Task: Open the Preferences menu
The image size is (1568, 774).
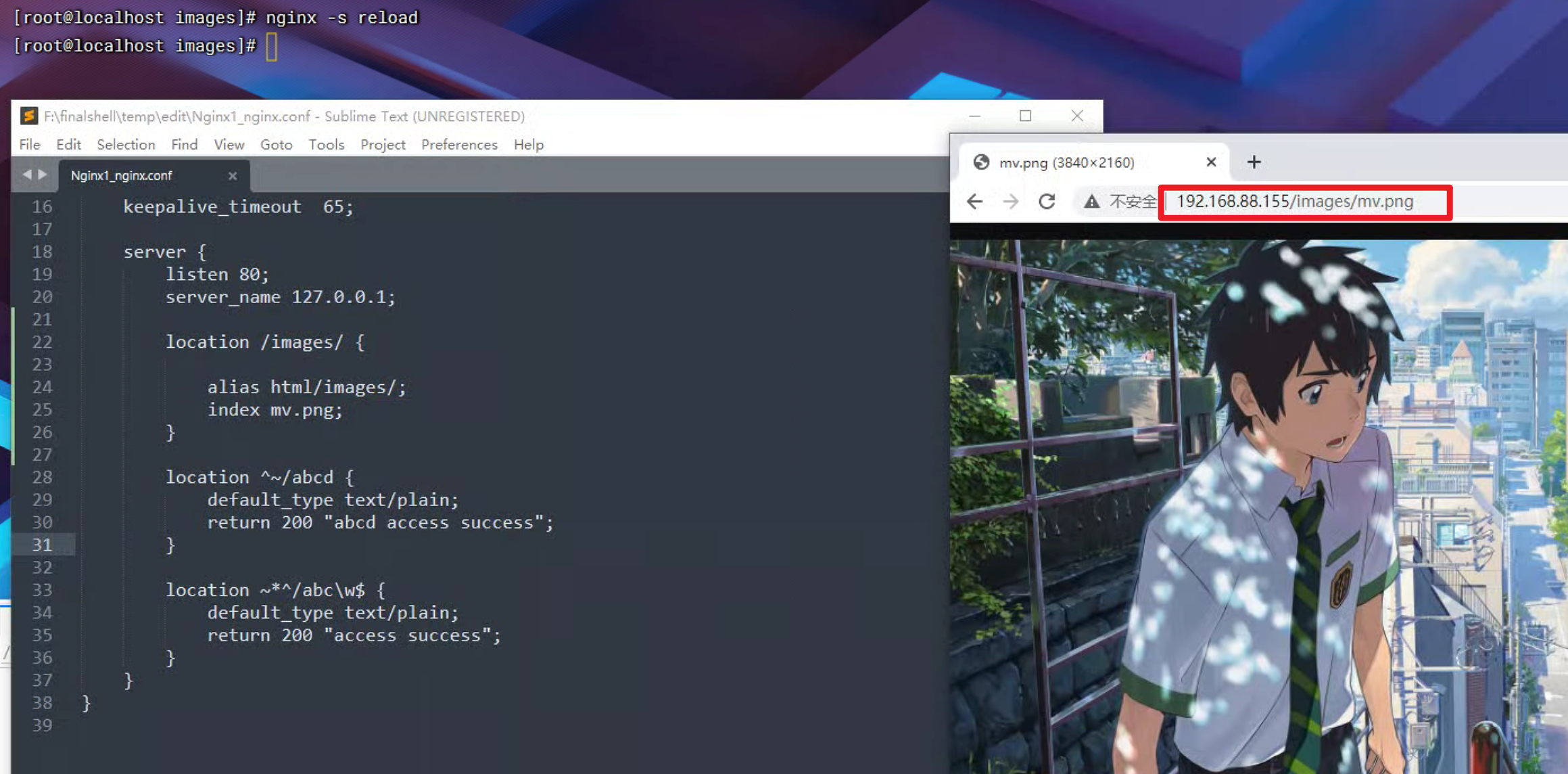Action: [x=459, y=145]
